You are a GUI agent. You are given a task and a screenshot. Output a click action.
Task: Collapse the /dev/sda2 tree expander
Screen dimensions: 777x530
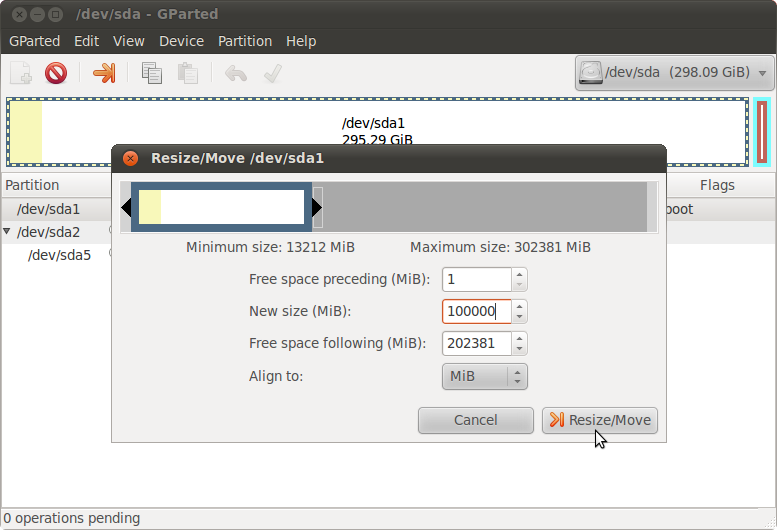(7, 231)
